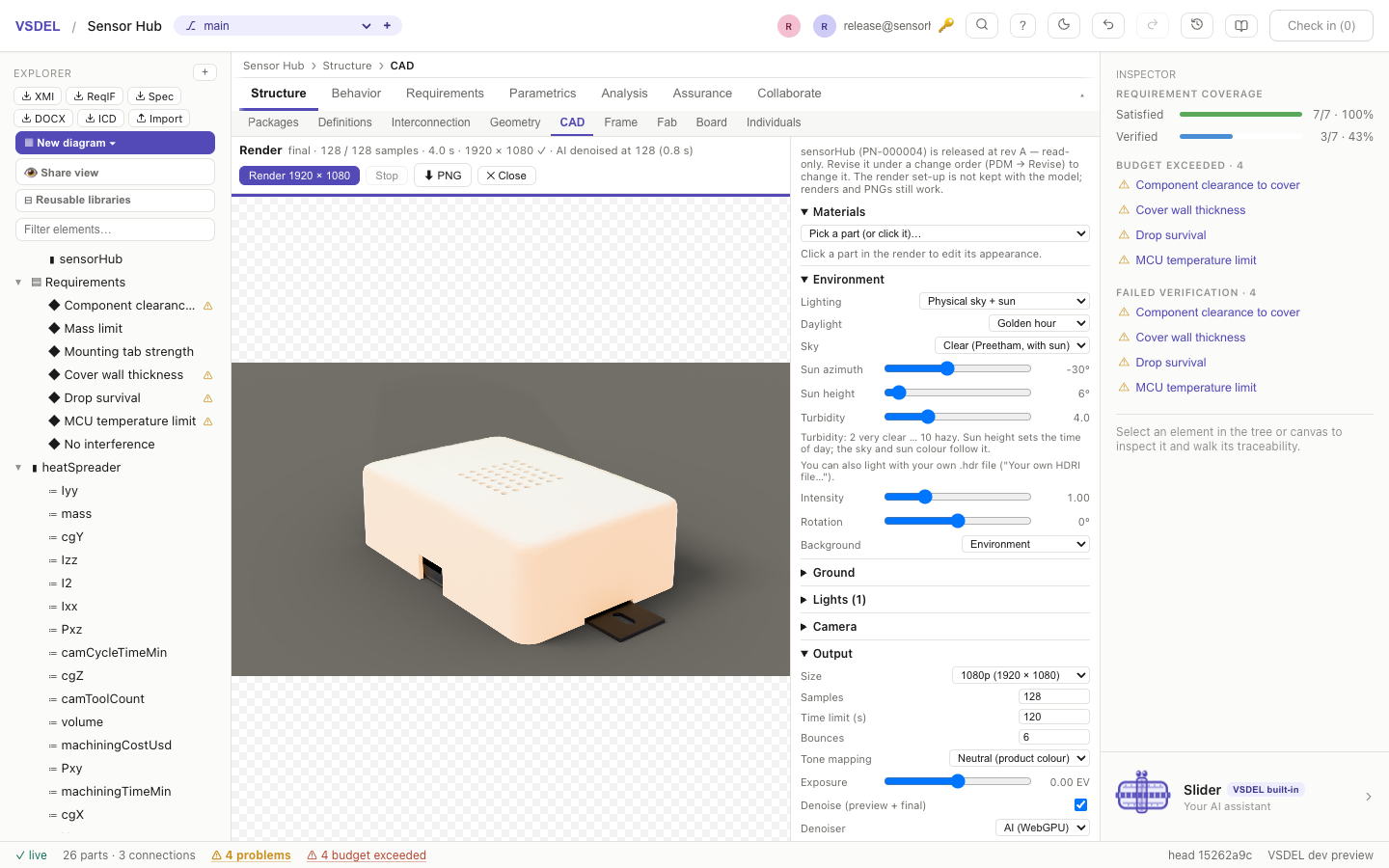Toggle dark mode moon icon

coord(1064,26)
